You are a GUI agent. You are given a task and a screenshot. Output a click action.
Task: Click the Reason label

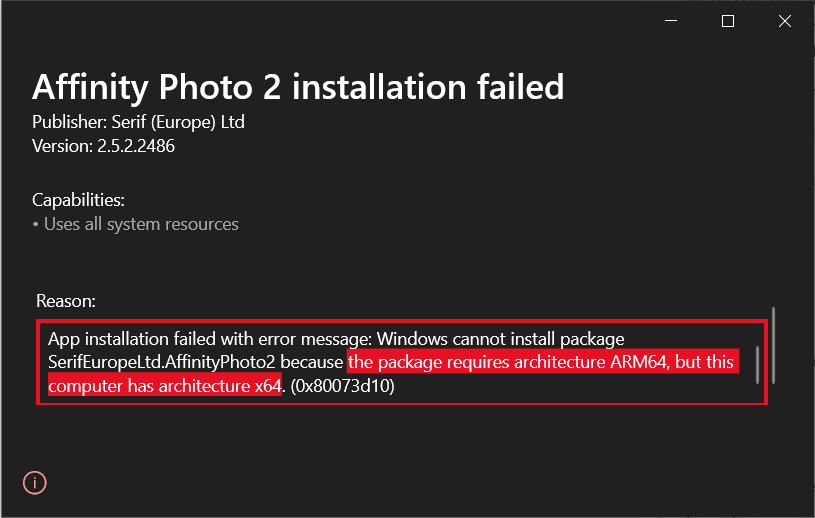point(65,300)
